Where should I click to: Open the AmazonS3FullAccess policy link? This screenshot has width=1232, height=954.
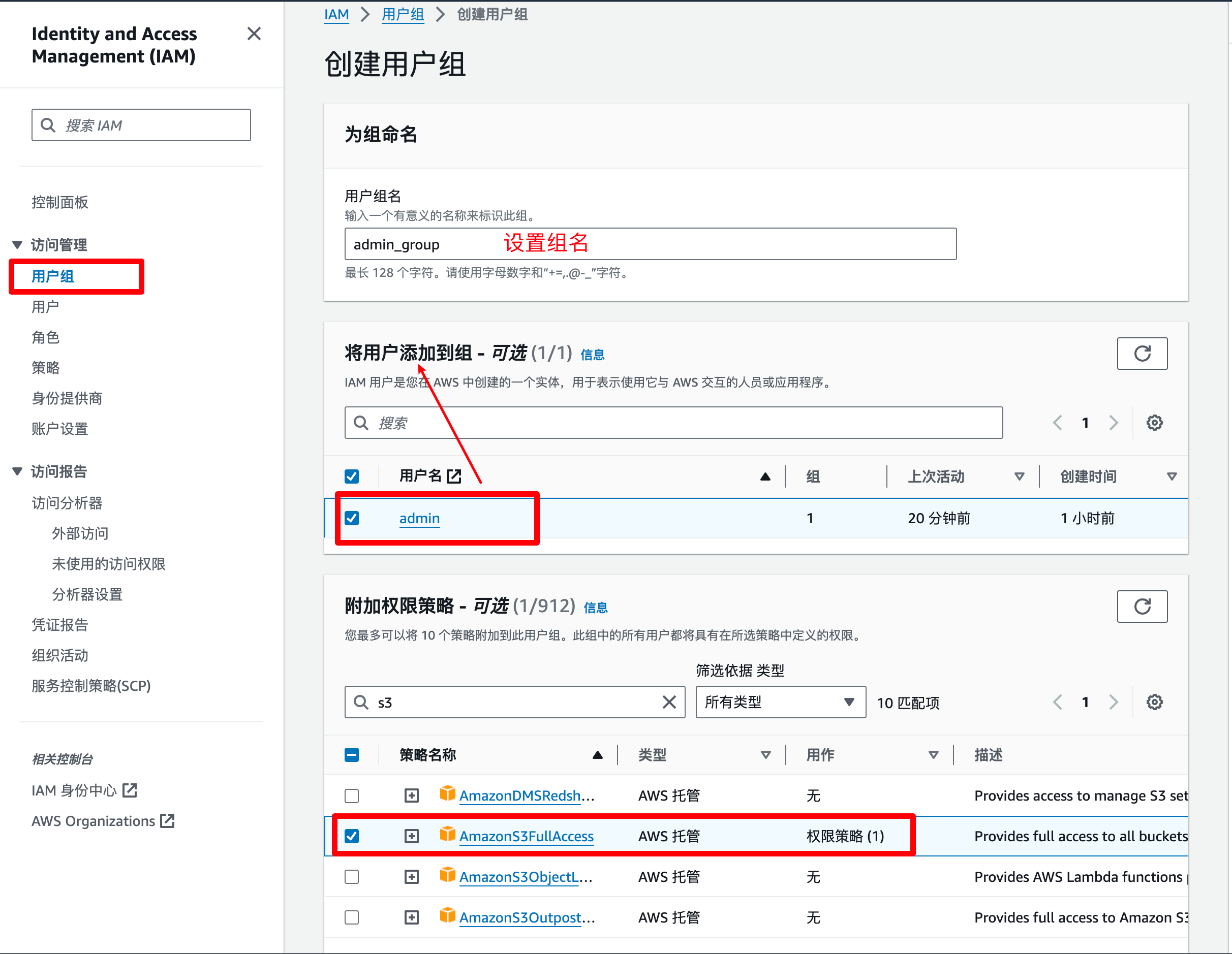click(x=526, y=836)
